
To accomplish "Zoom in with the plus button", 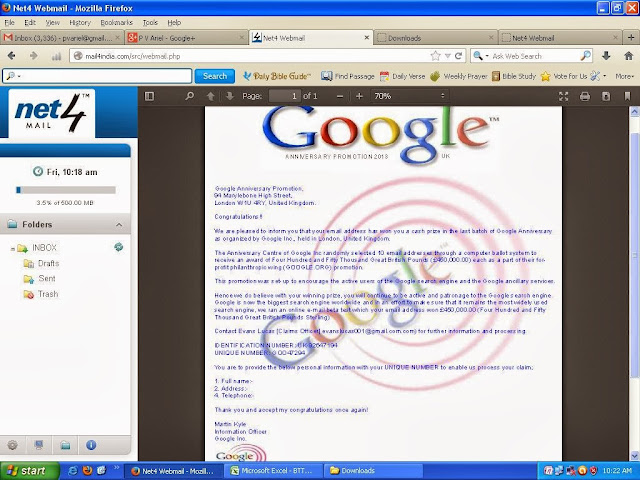I will click(x=359, y=96).
